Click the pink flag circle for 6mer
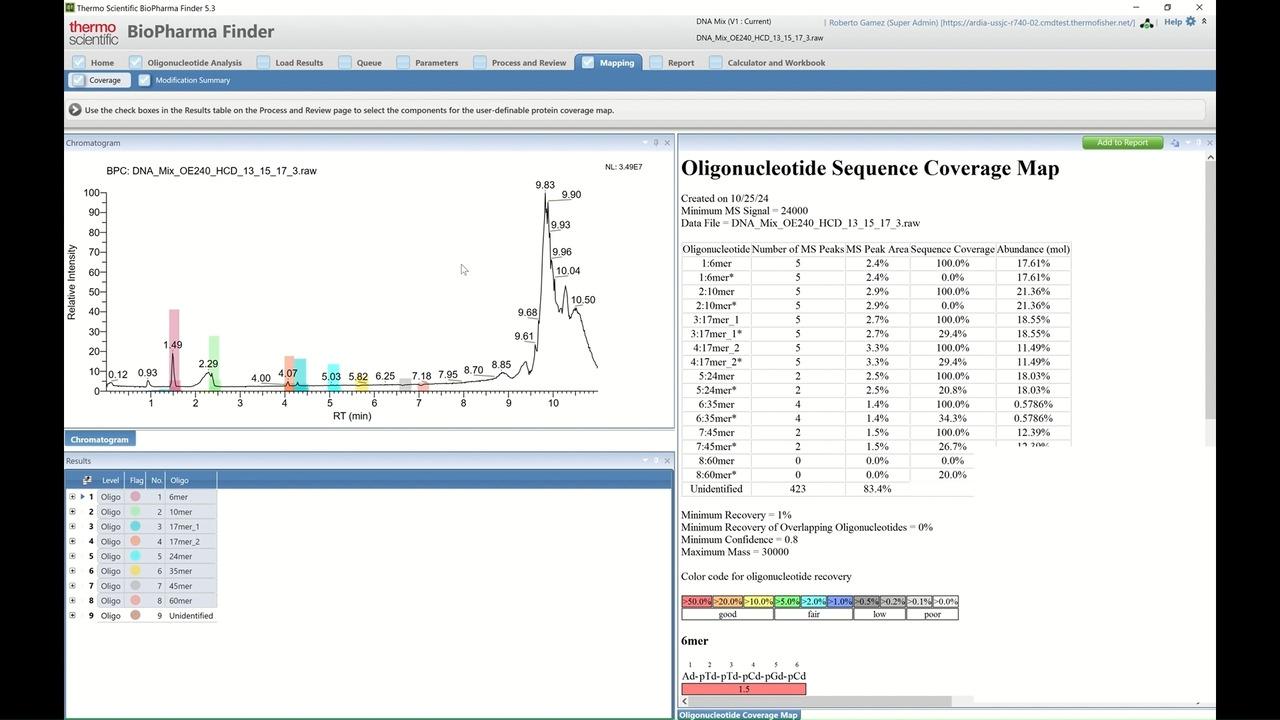1280x720 pixels. (x=135, y=497)
